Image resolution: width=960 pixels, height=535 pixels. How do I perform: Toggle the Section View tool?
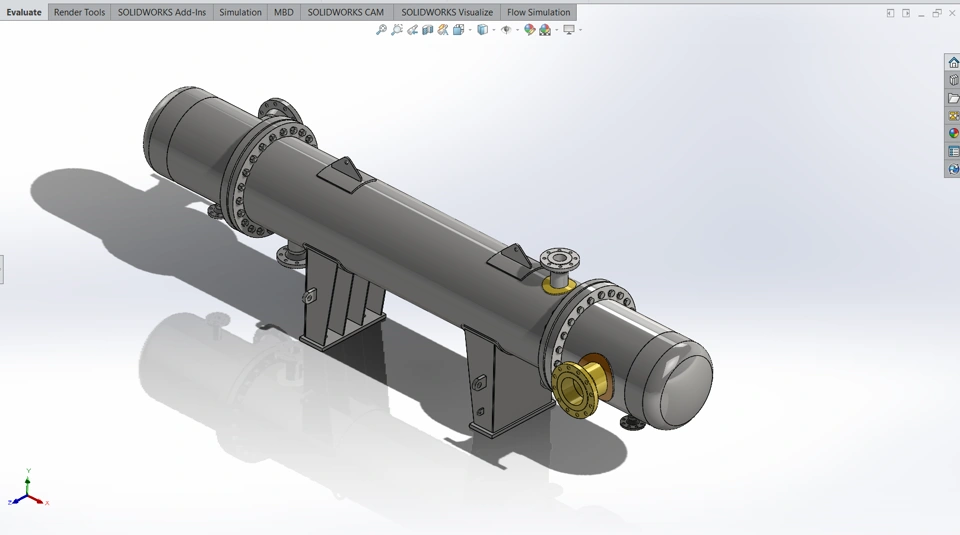(x=427, y=29)
